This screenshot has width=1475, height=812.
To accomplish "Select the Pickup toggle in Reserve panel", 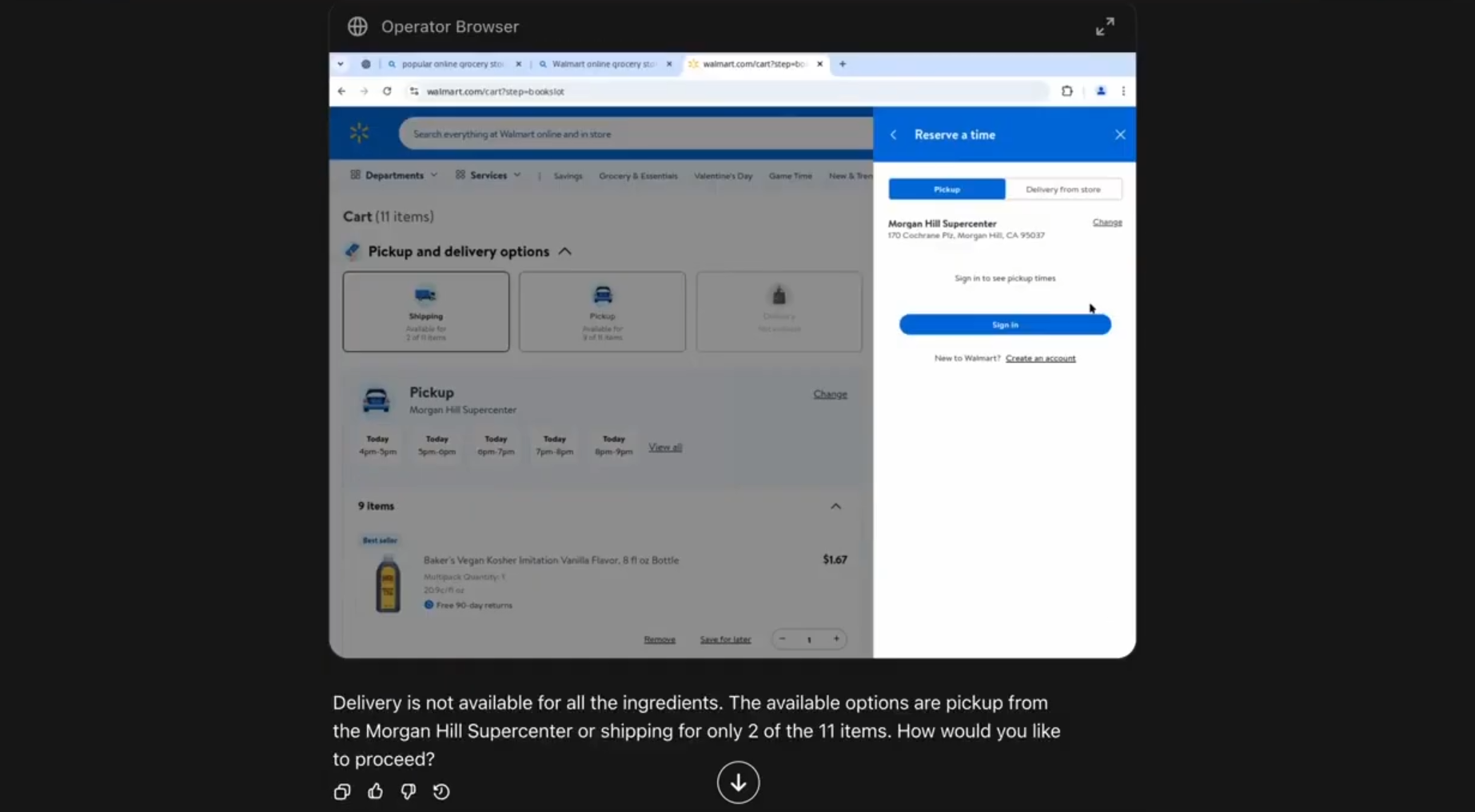I will click(947, 189).
